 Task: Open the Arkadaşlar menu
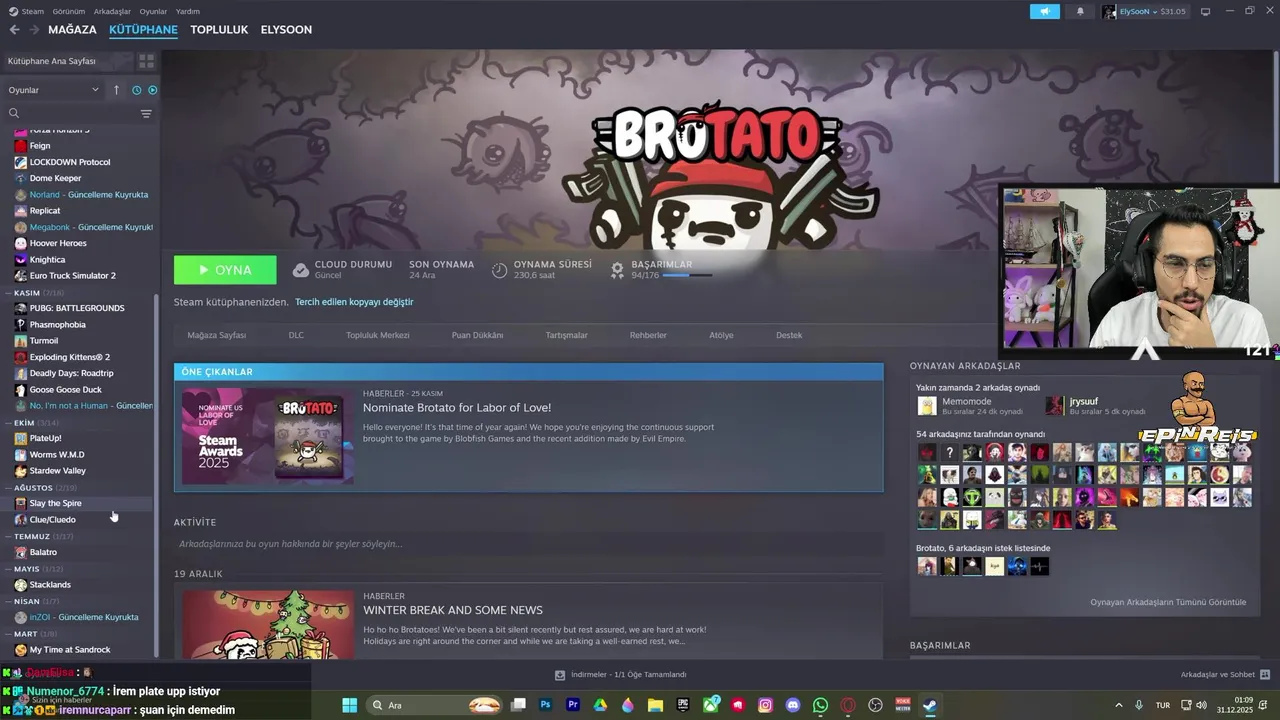pyautogui.click(x=112, y=11)
